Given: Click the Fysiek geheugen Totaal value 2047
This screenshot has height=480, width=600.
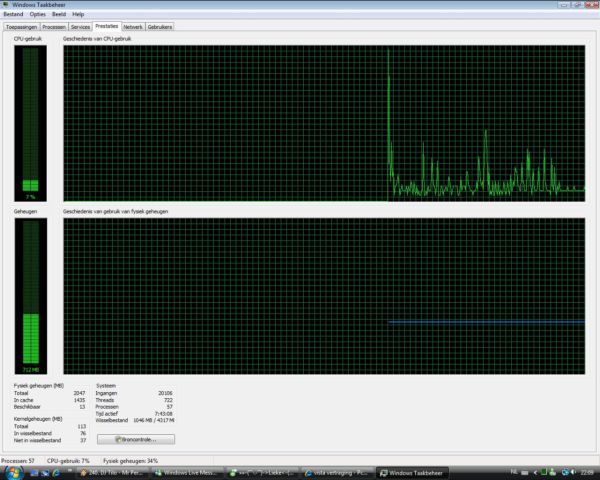Looking at the screenshot, I should click(x=79, y=393).
